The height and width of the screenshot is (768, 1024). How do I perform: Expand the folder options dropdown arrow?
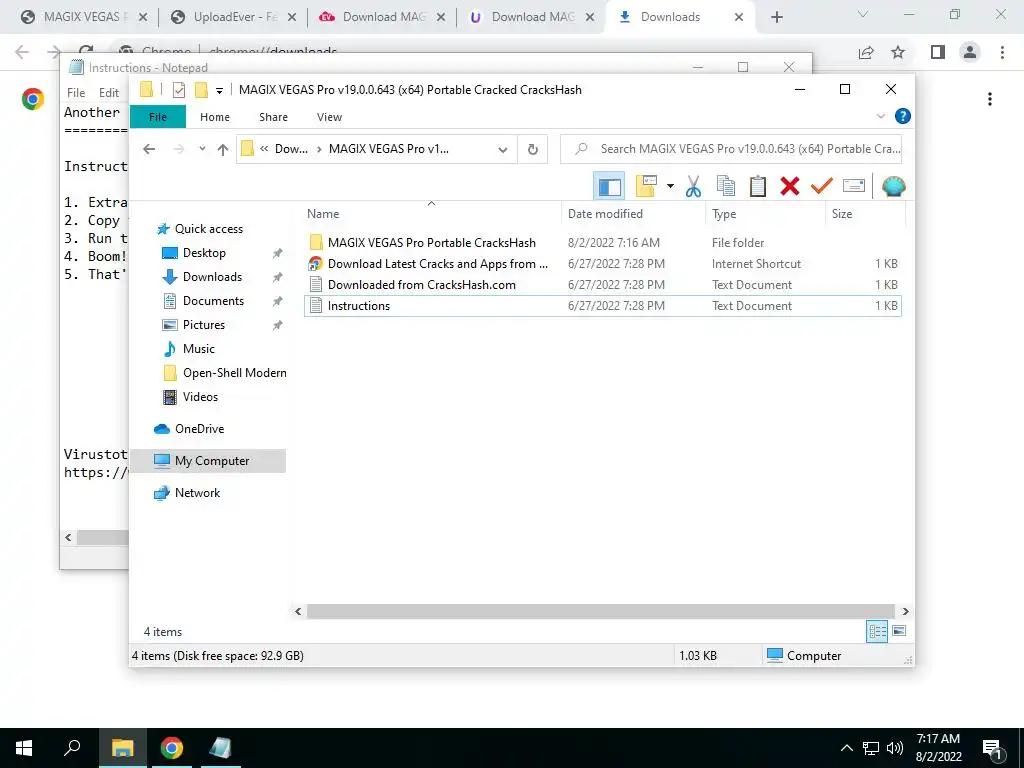pos(670,187)
